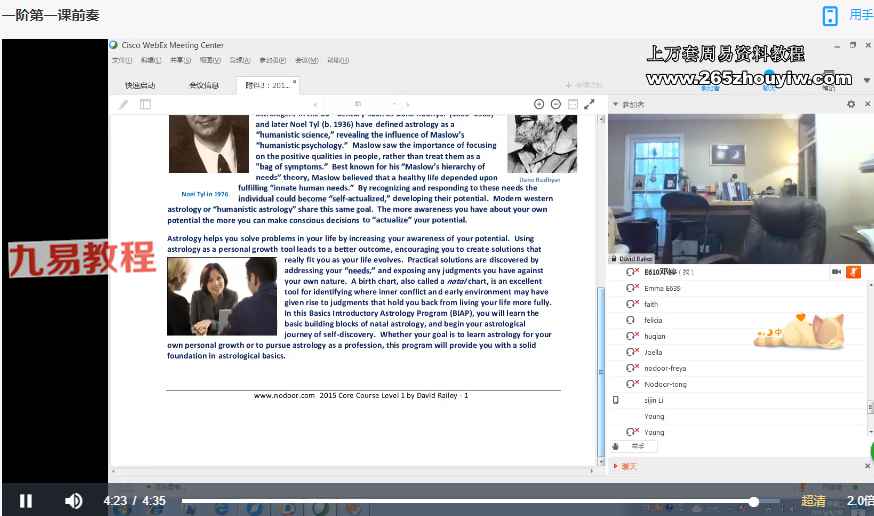
Task: Select participant E610 host row
Action: pos(736,272)
